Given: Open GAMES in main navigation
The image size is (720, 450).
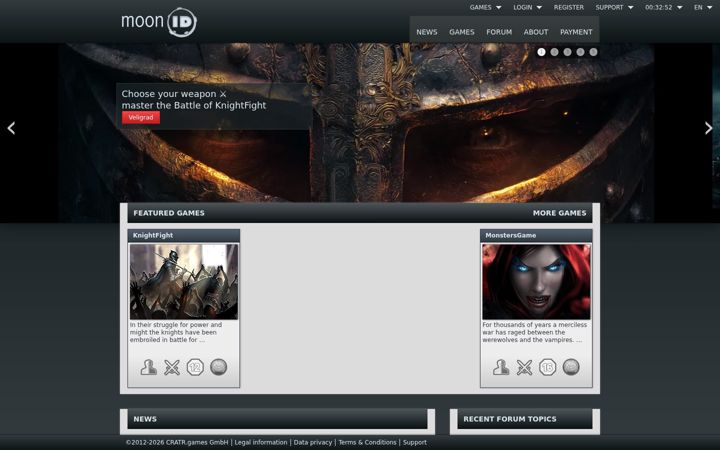Looking at the screenshot, I should click(x=461, y=32).
